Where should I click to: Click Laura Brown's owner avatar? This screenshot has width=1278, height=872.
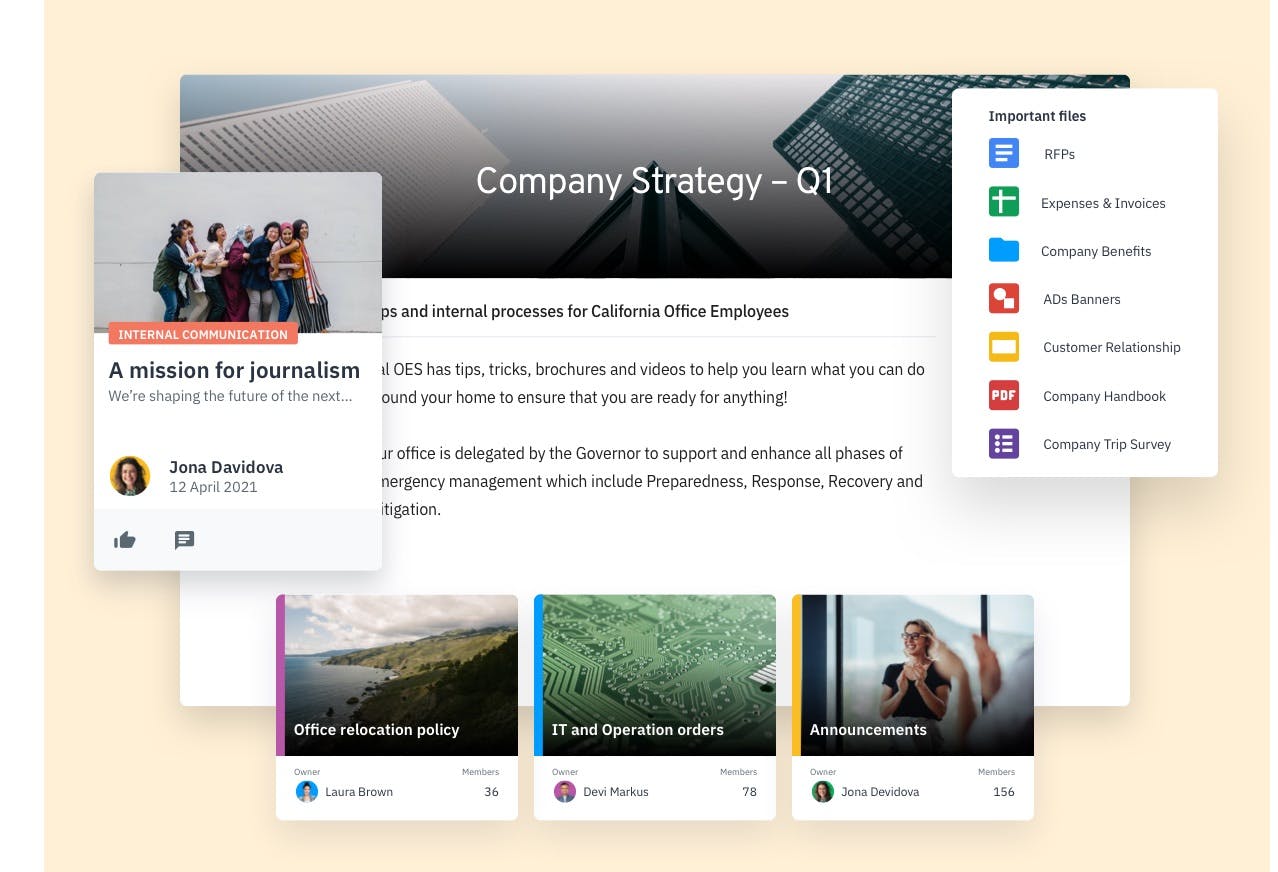(306, 791)
